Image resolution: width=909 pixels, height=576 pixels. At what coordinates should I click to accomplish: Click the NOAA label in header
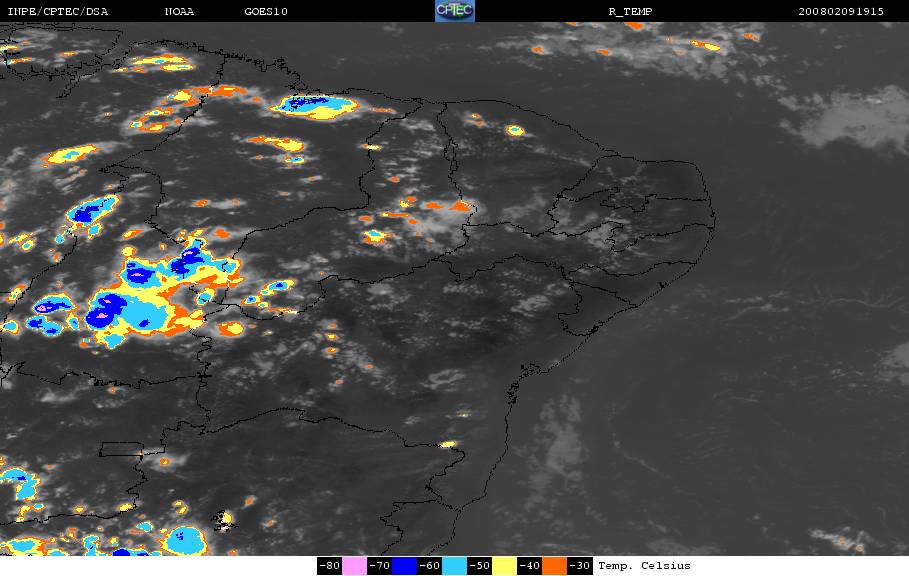click(179, 12)
